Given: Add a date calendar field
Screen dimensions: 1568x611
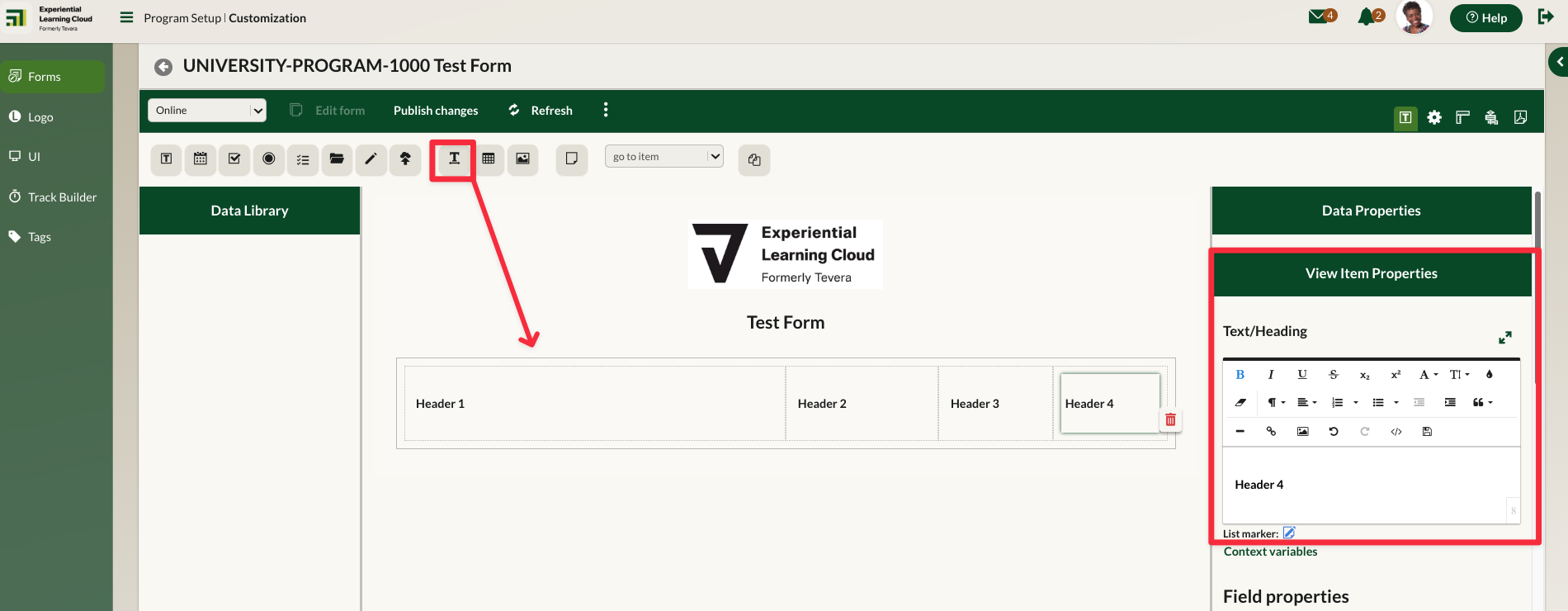Looking at the screenshot, I should pyautogui.click(x=201, y=159).
